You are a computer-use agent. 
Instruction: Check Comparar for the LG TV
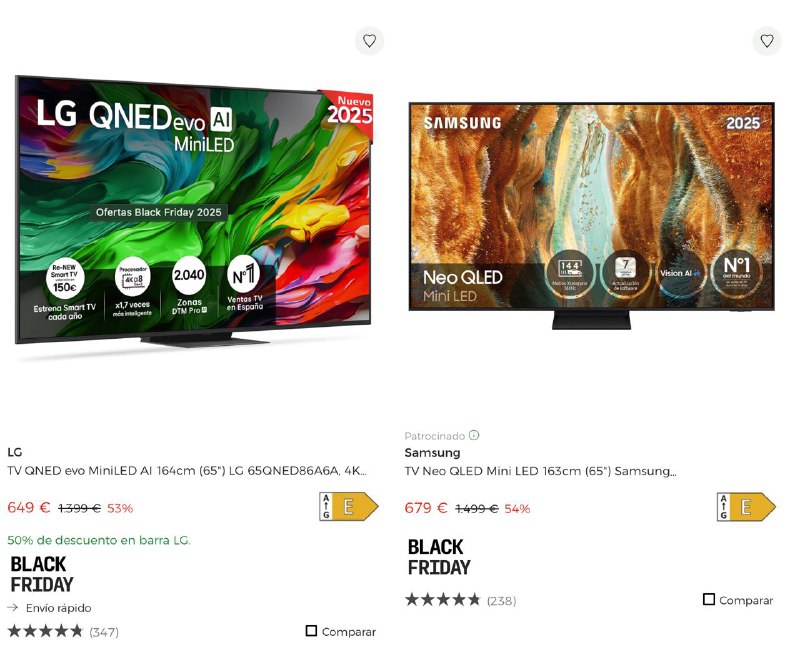311,631
